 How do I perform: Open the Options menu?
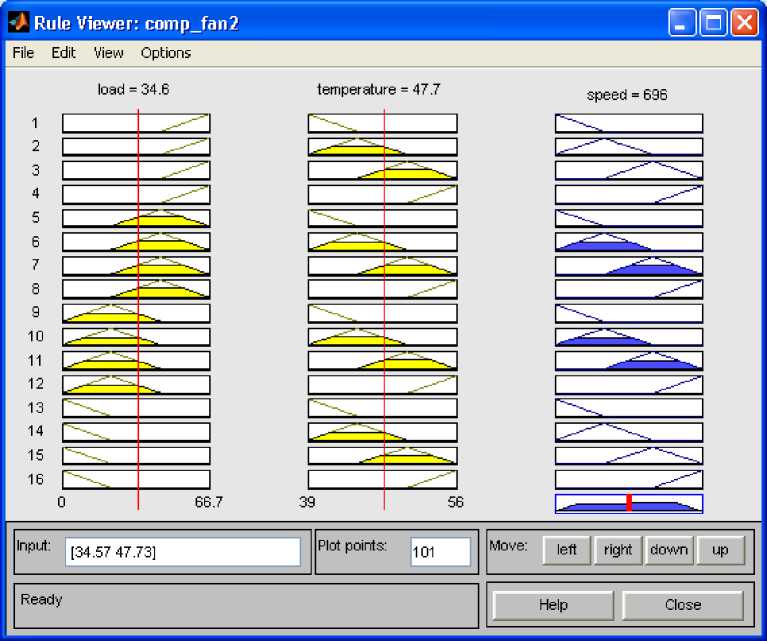tap(166, 53)
